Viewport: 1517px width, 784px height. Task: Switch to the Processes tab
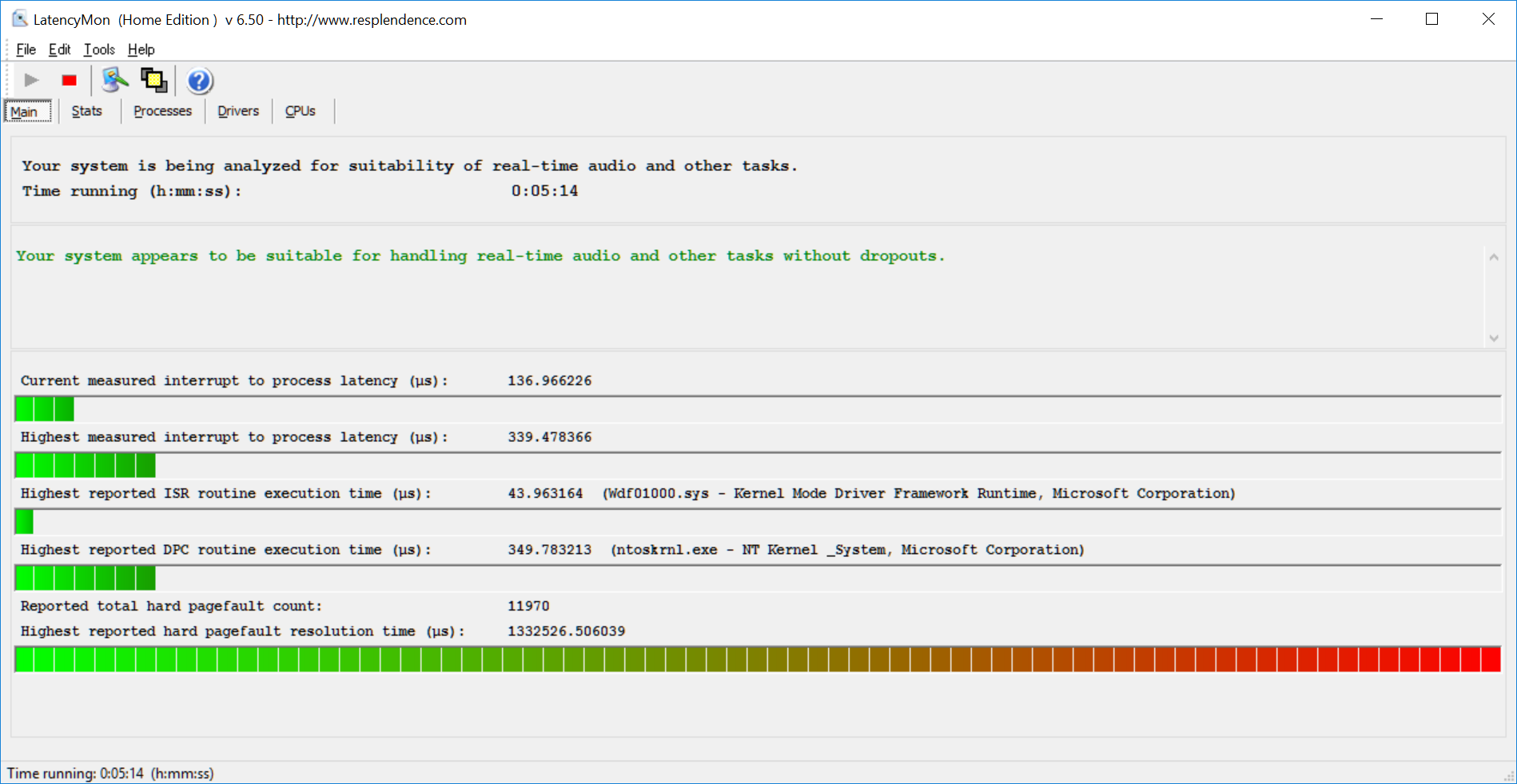[163, 111]
